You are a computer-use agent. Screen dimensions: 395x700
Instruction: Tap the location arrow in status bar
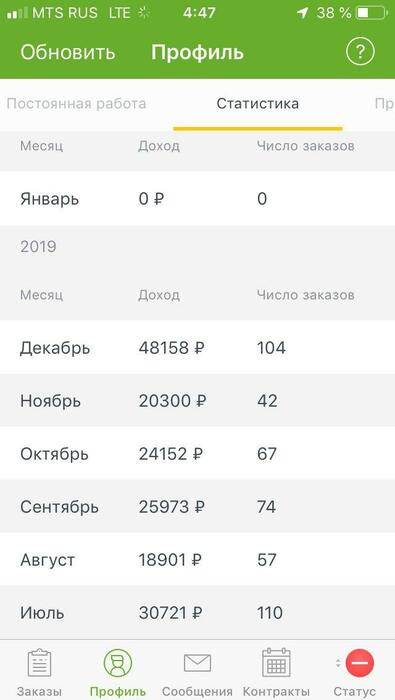pyautogui.click(x=303, y=13)
